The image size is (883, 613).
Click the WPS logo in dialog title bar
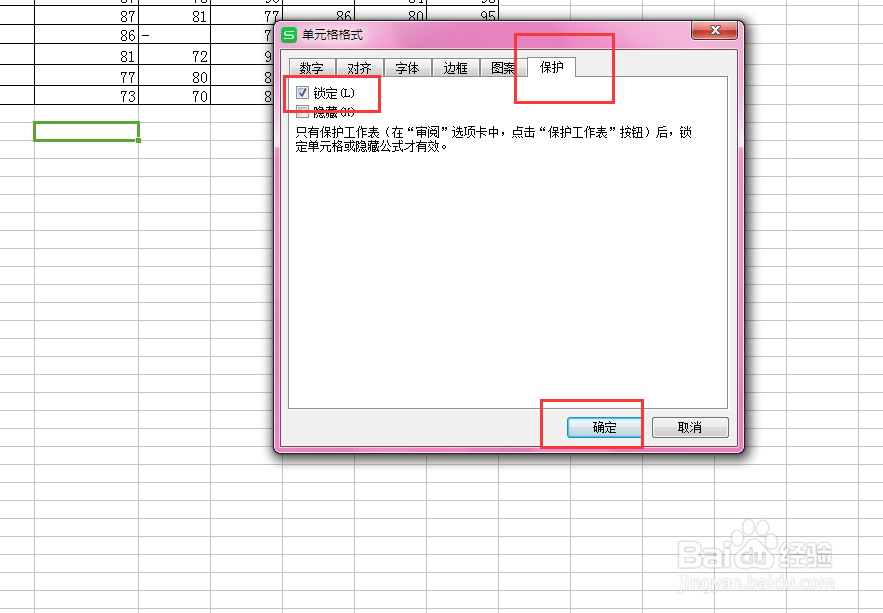tap(290, 33)
